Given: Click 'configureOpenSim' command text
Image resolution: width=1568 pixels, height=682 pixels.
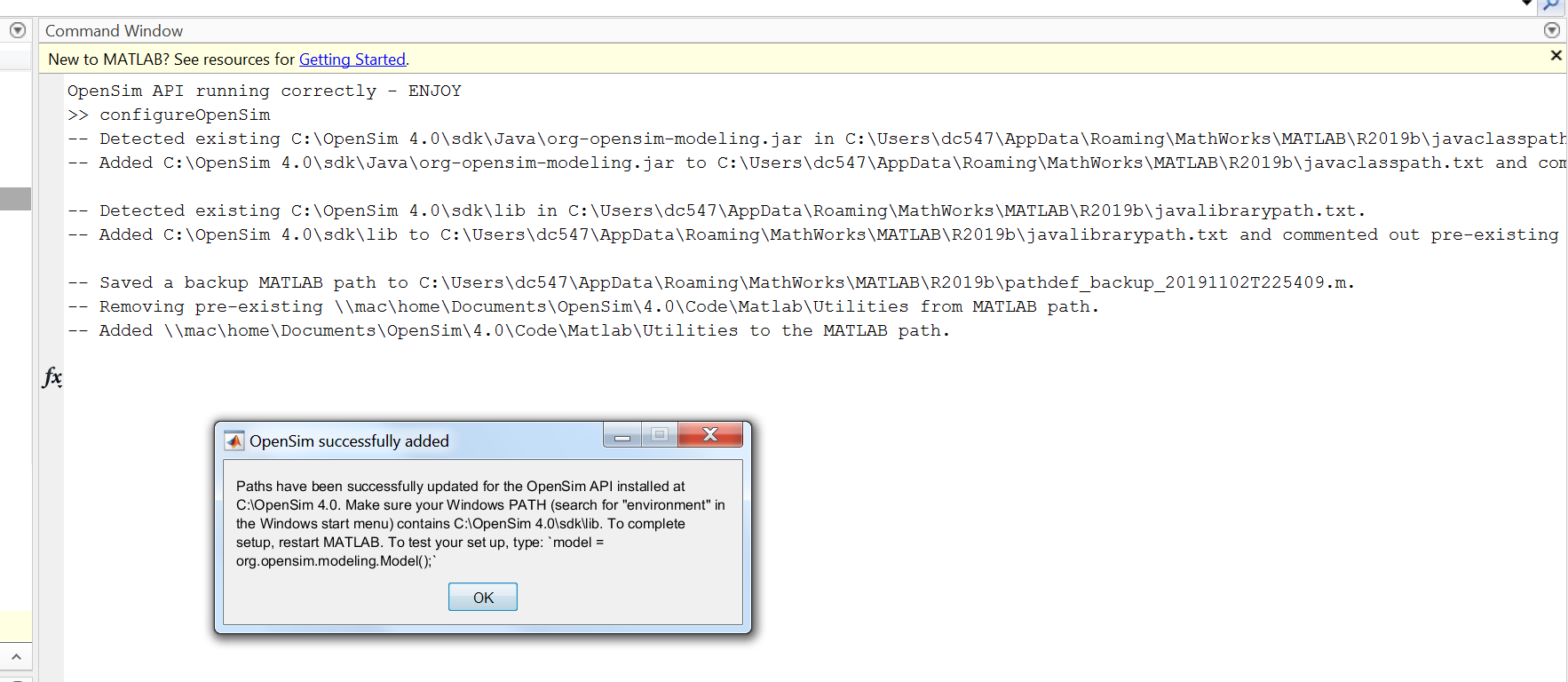Looking at the screenshot, I should (185, 115).
